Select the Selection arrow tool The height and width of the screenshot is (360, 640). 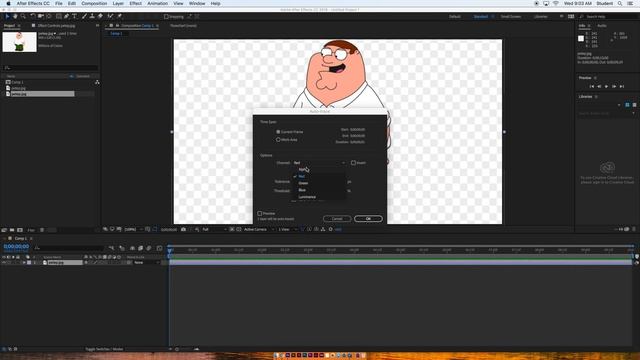pos(7,16)
